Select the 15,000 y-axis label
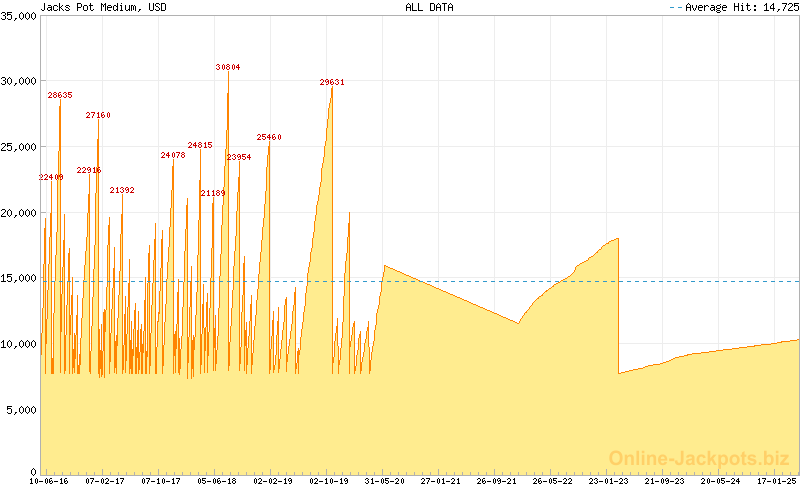Screen dimensions: 800x490 [x=18, y=278]
